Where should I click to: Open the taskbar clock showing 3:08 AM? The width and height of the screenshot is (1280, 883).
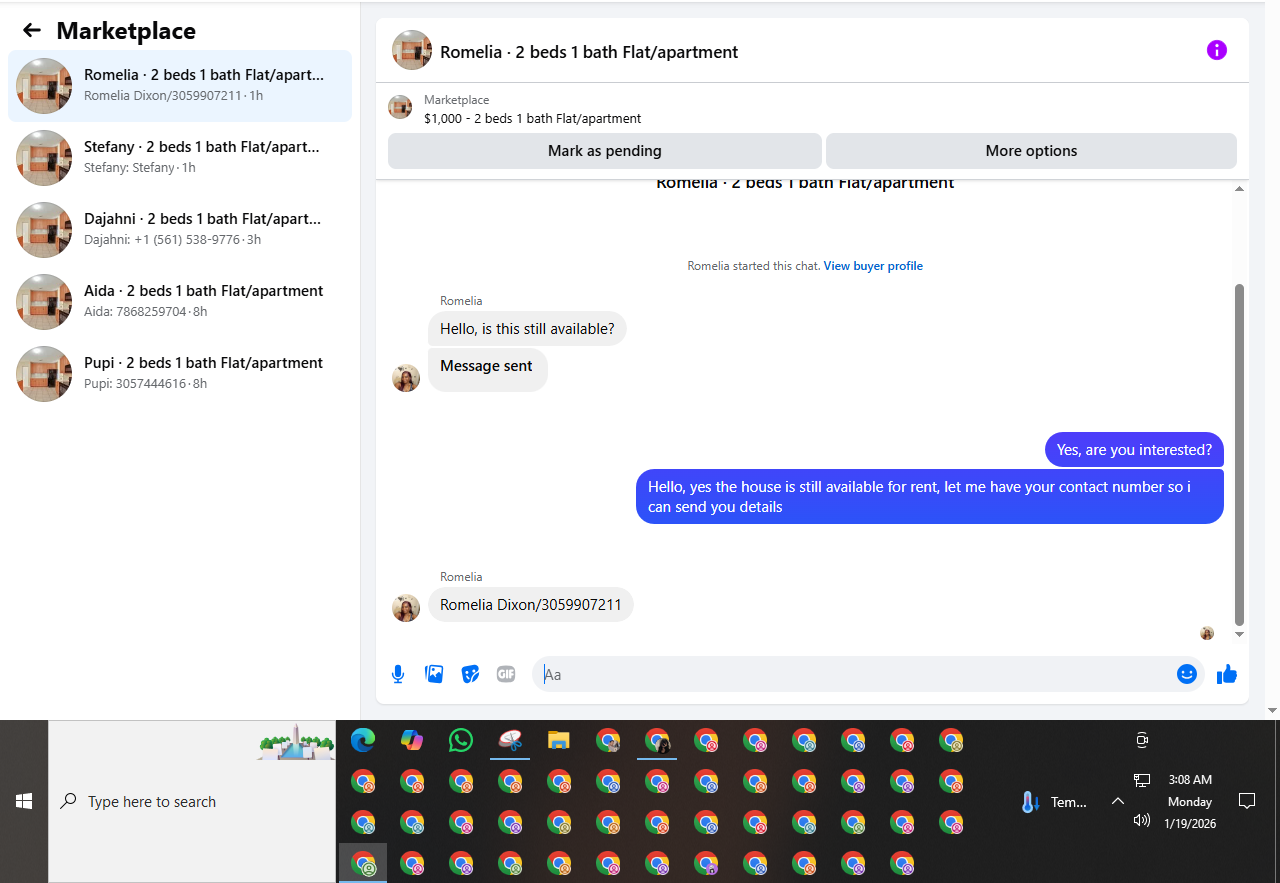tap(1190, 801)
